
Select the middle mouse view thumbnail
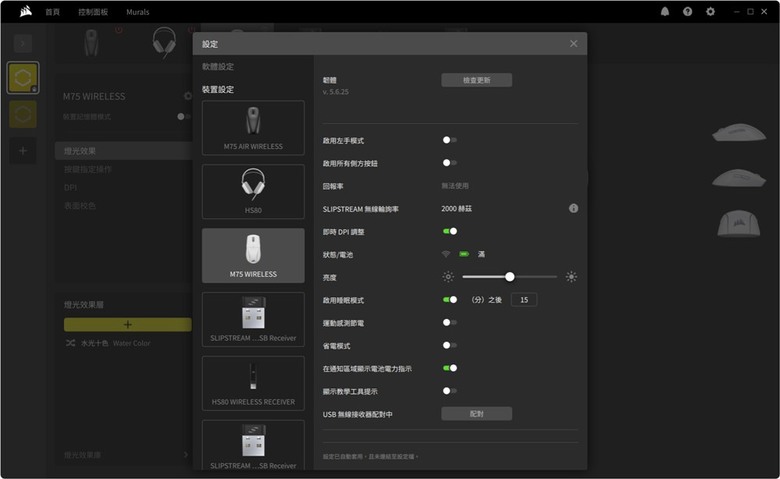[739, 178]
